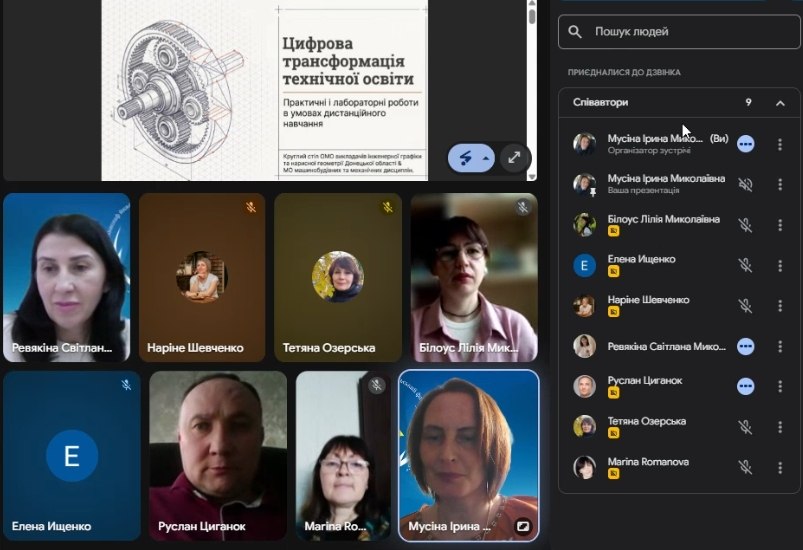This screenshot has width=803, height=550.
Task: Click the presentation's vertical scrollbar
Action: (532, 90)
